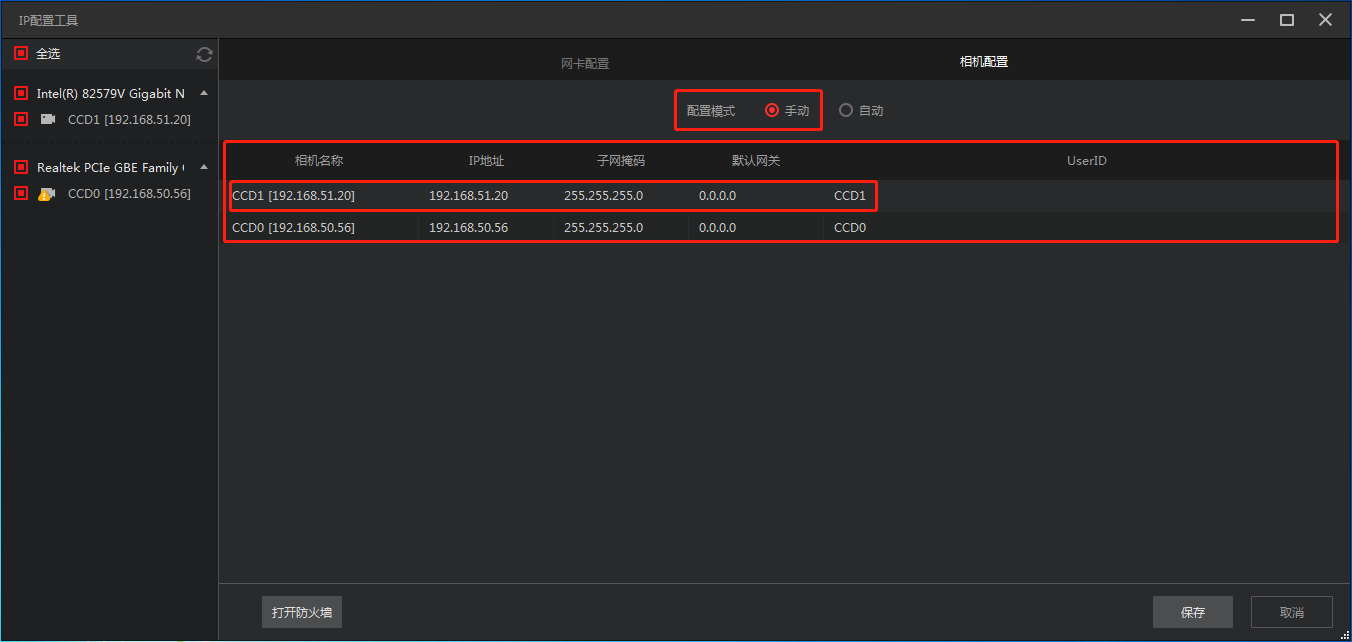Click the refresh icon beside 全选
The width and height of the screenshot is (1352, 642).
[x=204, y=54]
